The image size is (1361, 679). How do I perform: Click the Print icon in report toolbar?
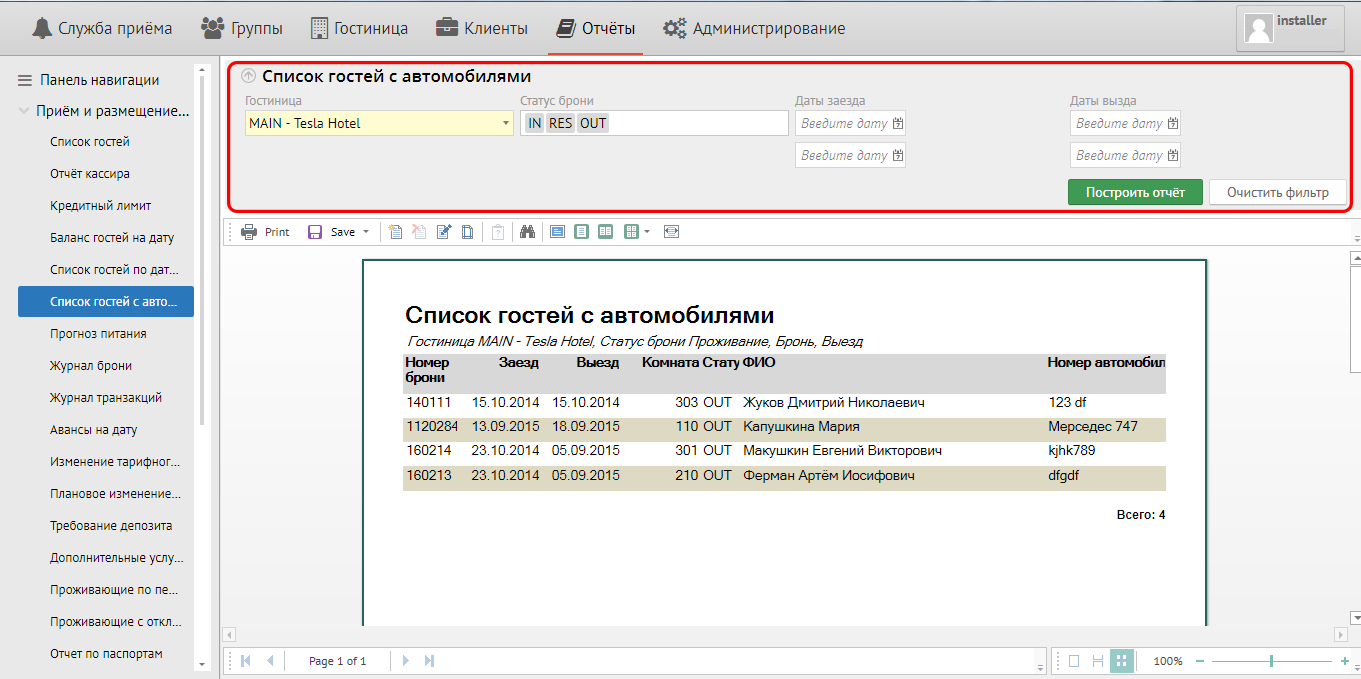pyautogui.click(x=249, y=232)
